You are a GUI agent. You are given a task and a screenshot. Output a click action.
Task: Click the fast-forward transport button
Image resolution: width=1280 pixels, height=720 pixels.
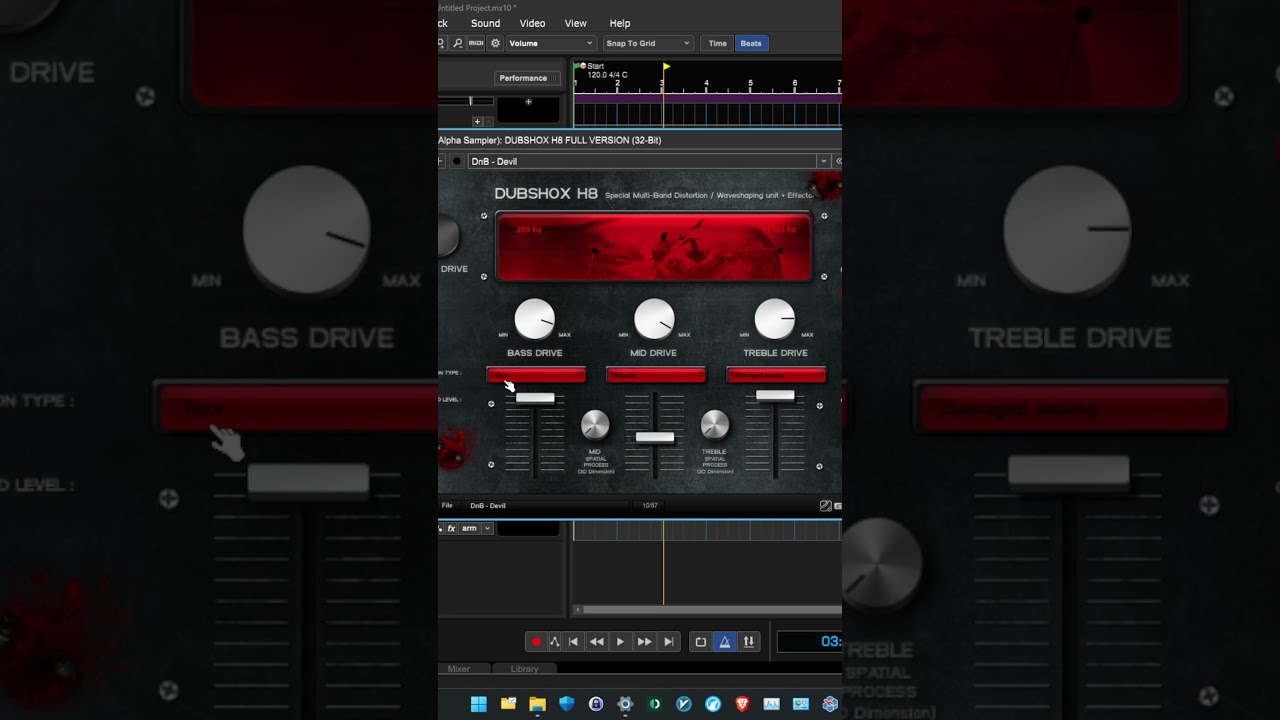point(644,642)
